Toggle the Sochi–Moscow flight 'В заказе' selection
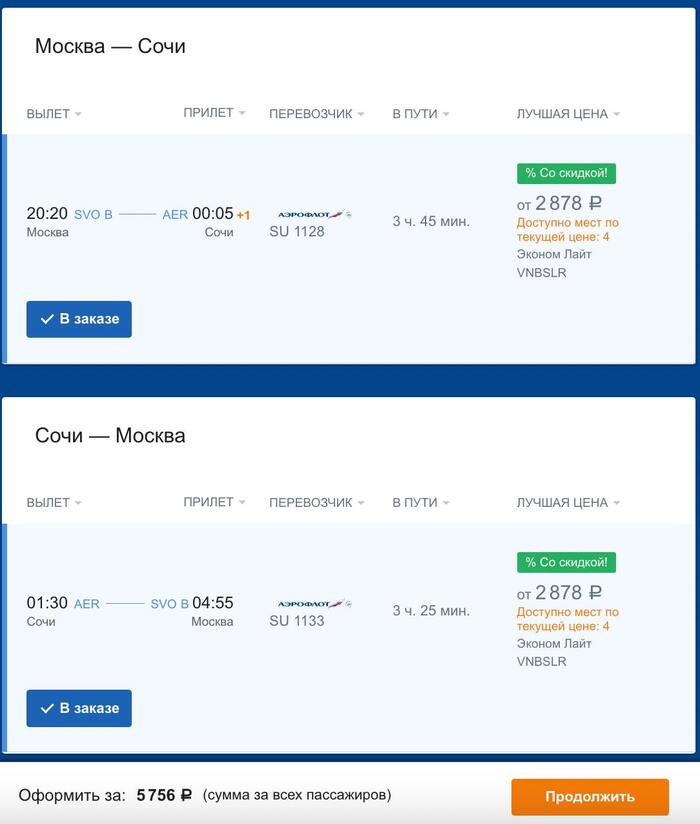700x824 pixels. [x=79, y=708]
